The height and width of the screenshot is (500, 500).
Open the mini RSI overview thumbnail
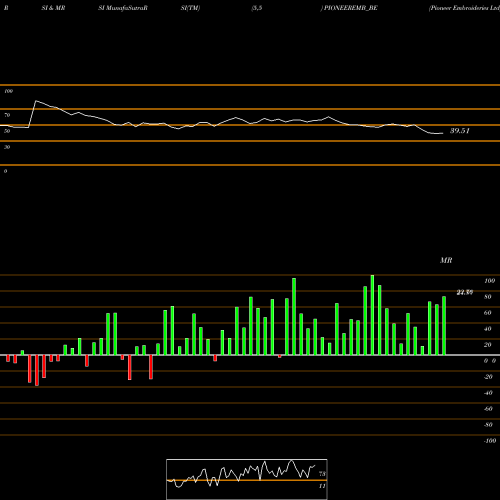[247, 479]
